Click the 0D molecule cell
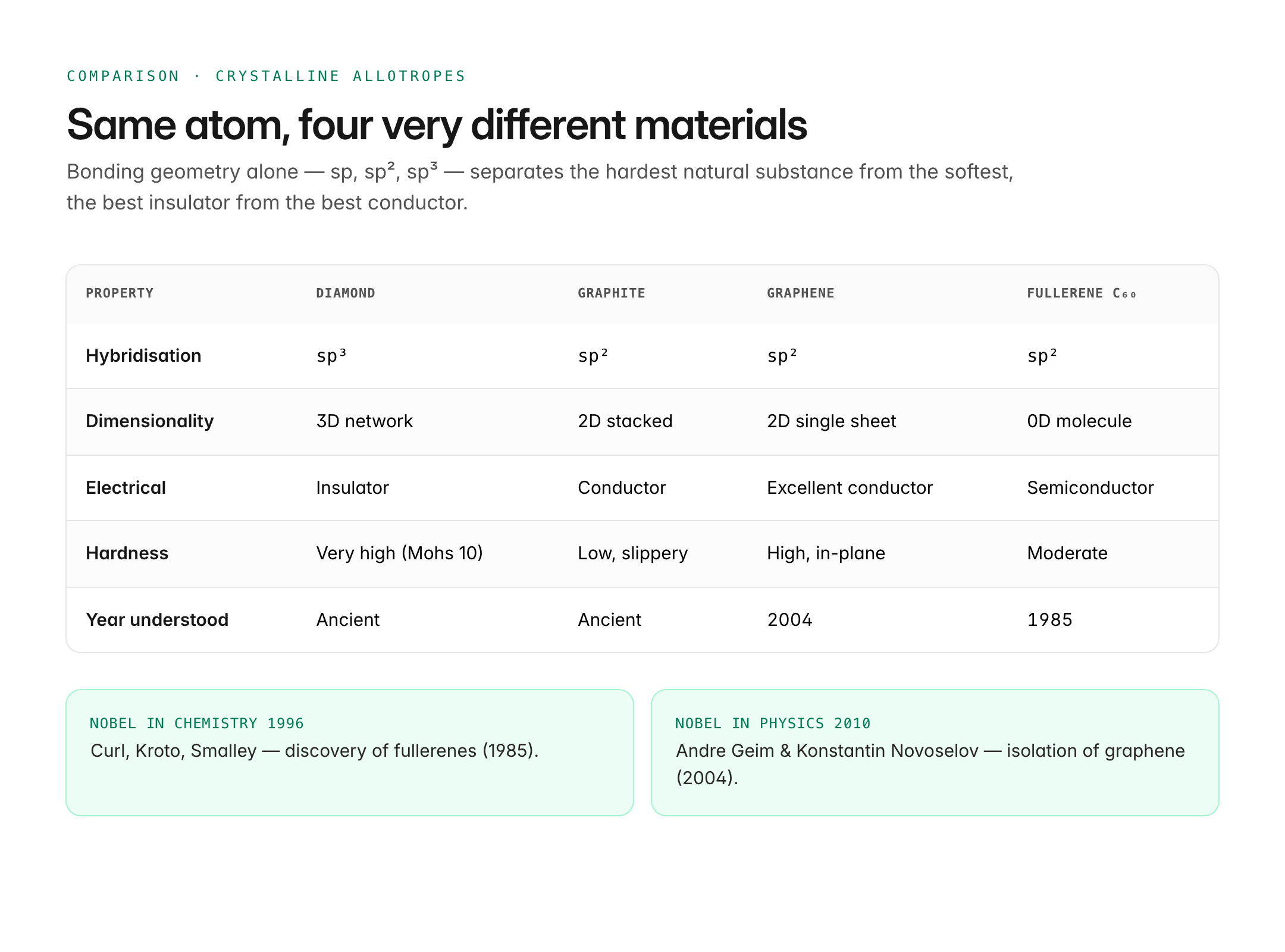The image size is (1285, 952). point(1079,421)
